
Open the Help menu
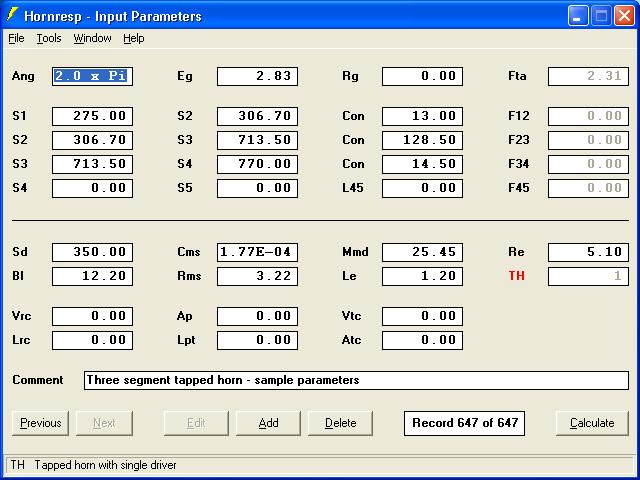(133, 38)
